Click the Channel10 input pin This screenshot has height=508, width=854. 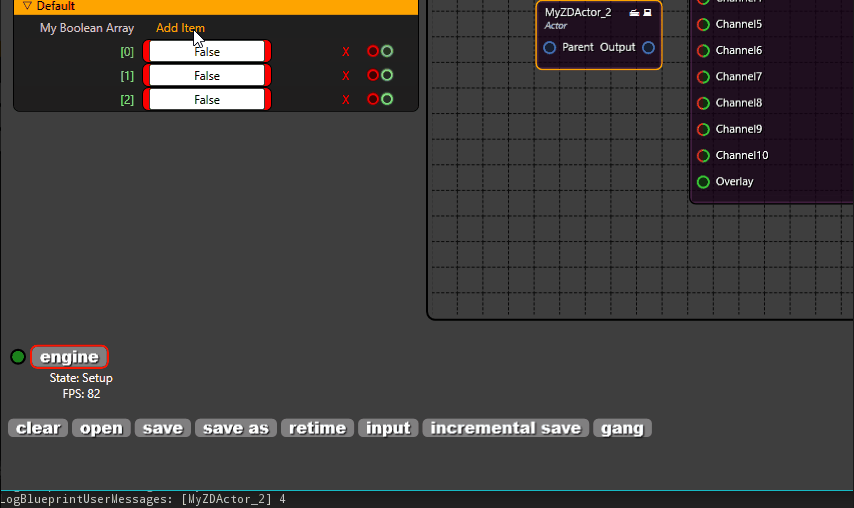[x=703, y=155]
